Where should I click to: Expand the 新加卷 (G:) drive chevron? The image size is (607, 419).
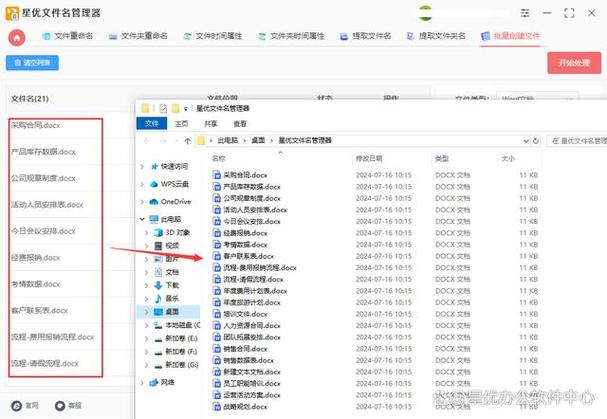[x=147, y=365]
